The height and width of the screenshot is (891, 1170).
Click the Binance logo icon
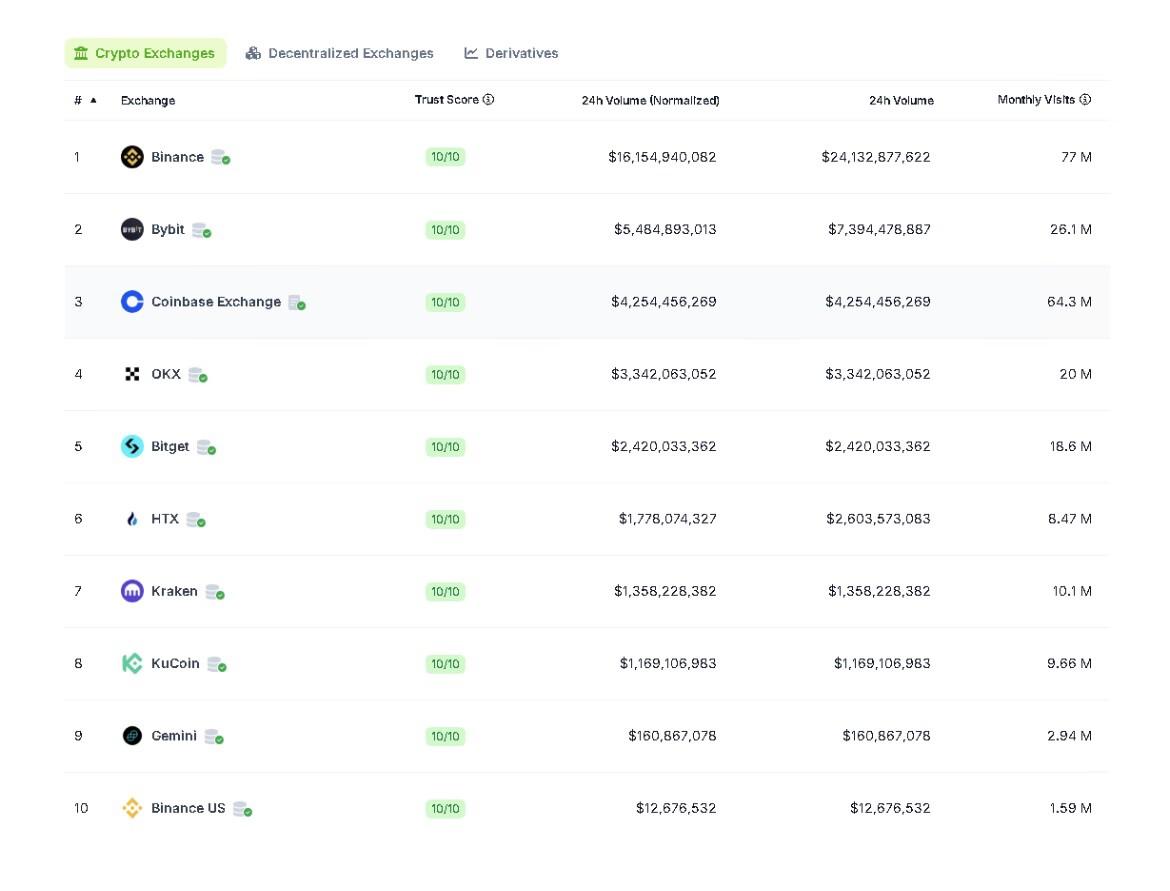132,157
